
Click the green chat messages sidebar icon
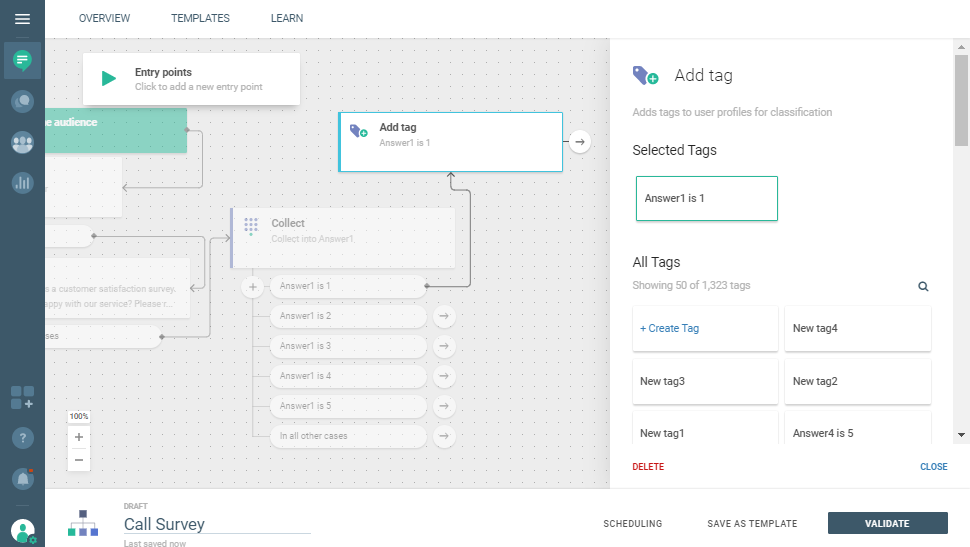22,61
